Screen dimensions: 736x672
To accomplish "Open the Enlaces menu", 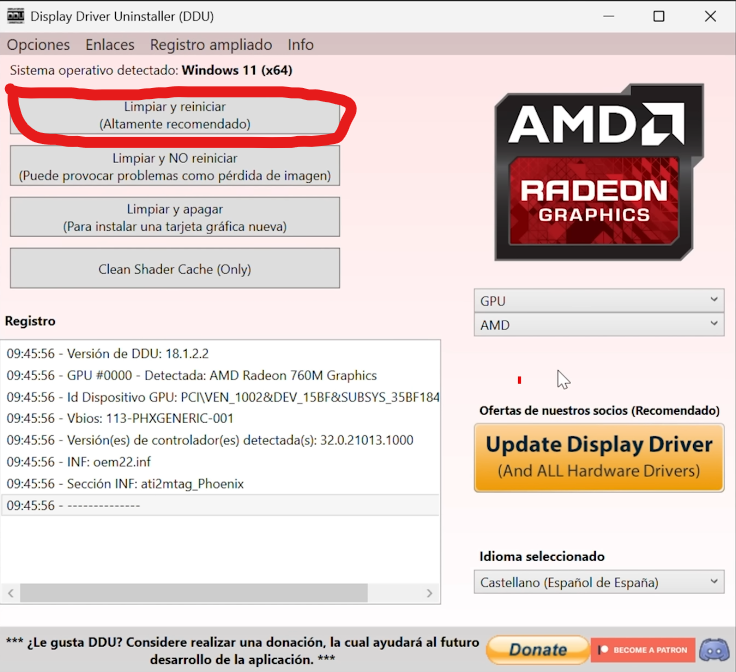I will 110,45.
